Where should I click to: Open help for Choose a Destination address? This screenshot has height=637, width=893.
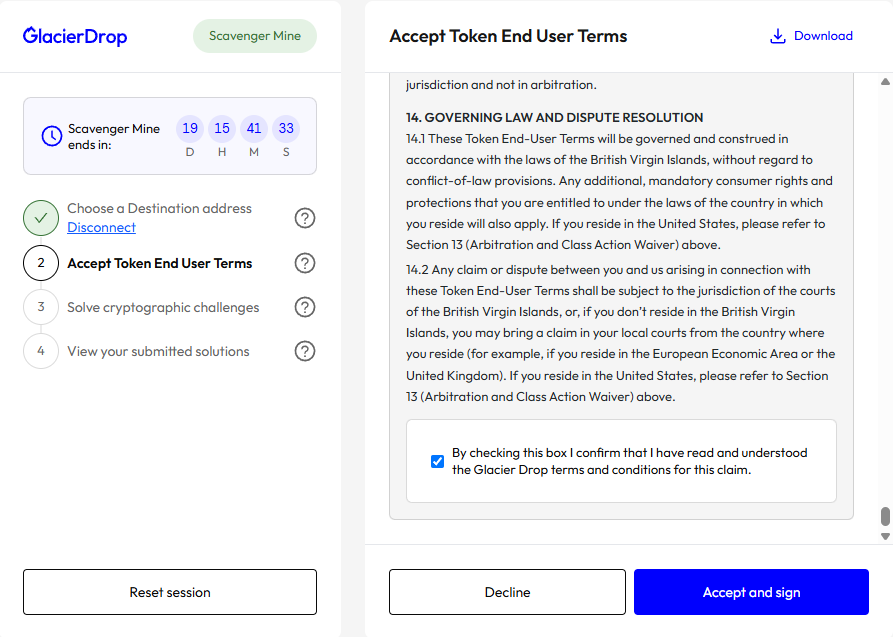coord(305,218)
